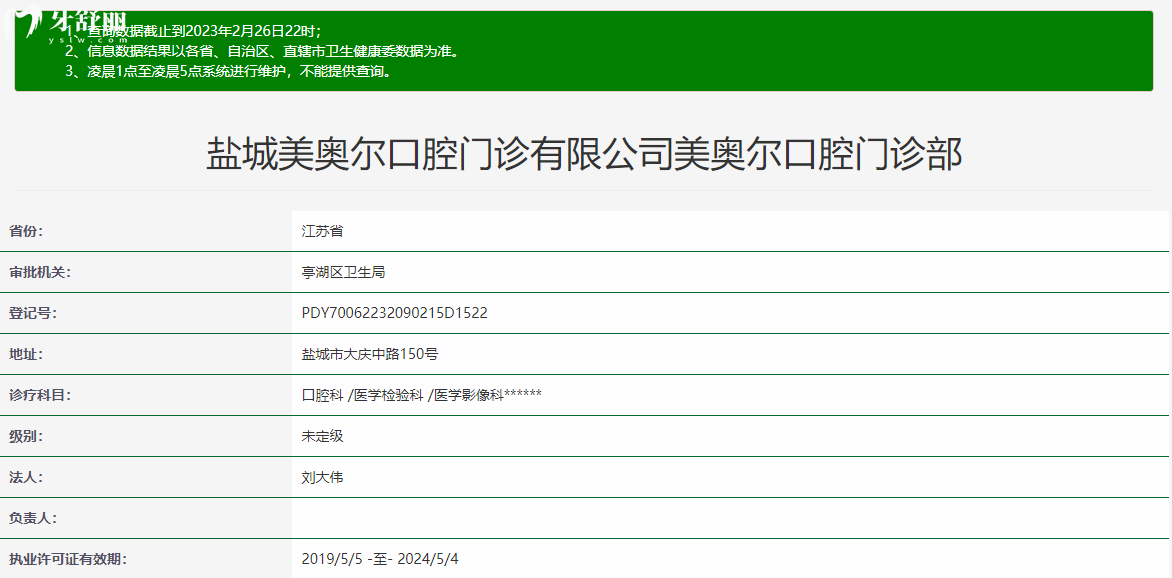Click registration number PDY70062232090215D1522
Viewport: 1172px width, 578px height.
point(395,313)
